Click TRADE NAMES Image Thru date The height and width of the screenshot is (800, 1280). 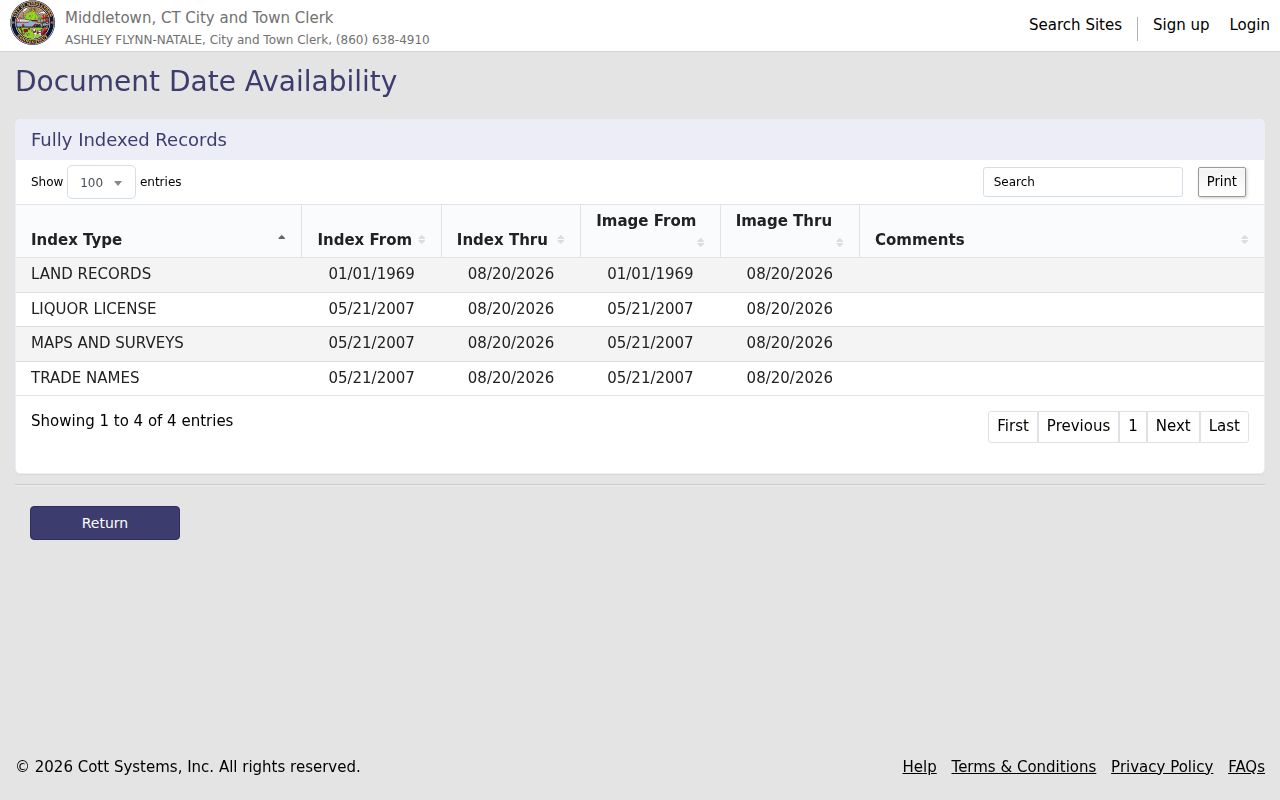[790, 378]
